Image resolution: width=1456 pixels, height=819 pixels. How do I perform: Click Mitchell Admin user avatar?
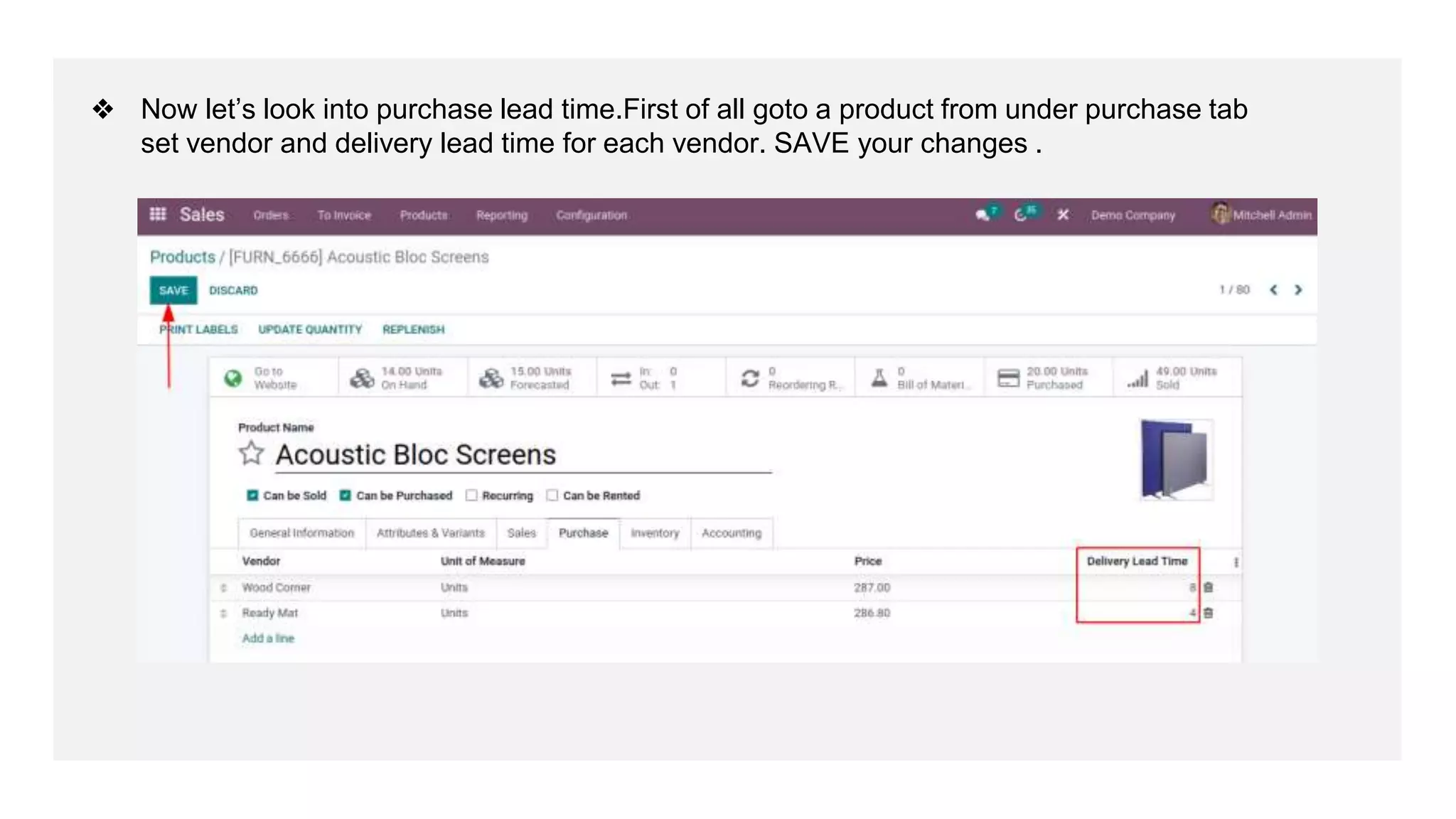point(1221,214)
